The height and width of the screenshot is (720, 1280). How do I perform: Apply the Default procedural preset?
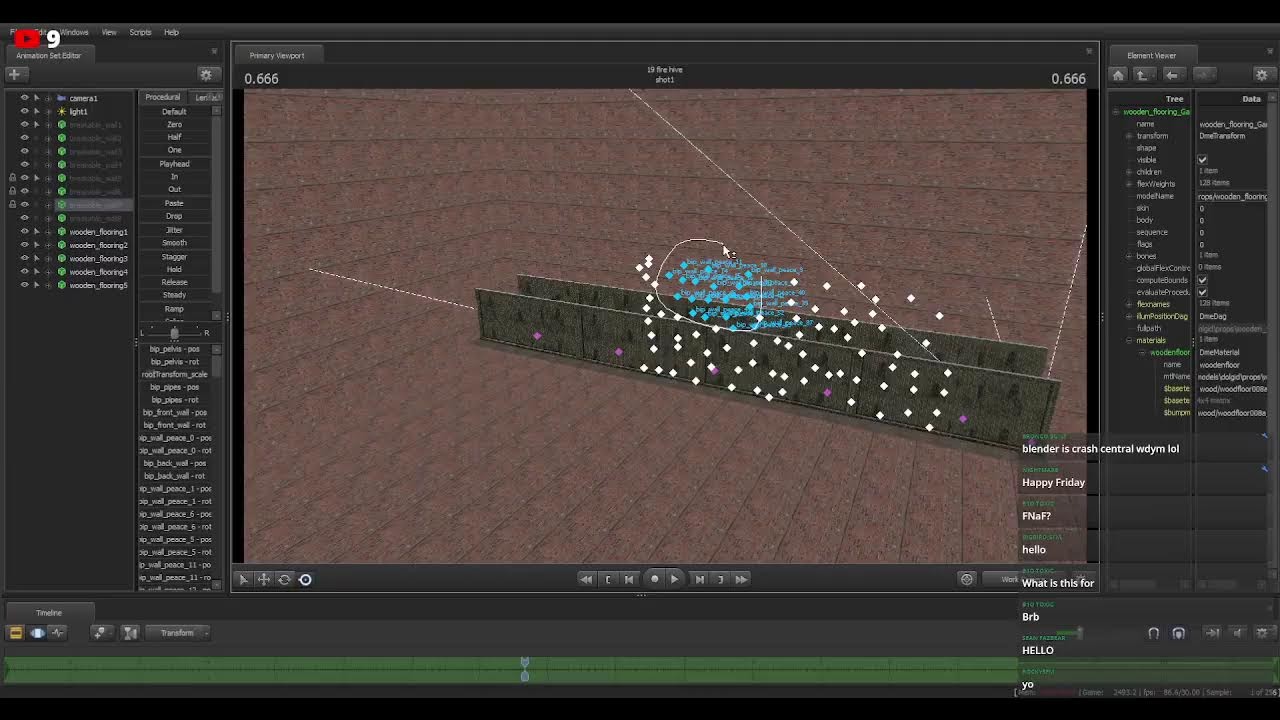(x=174, y=111)
